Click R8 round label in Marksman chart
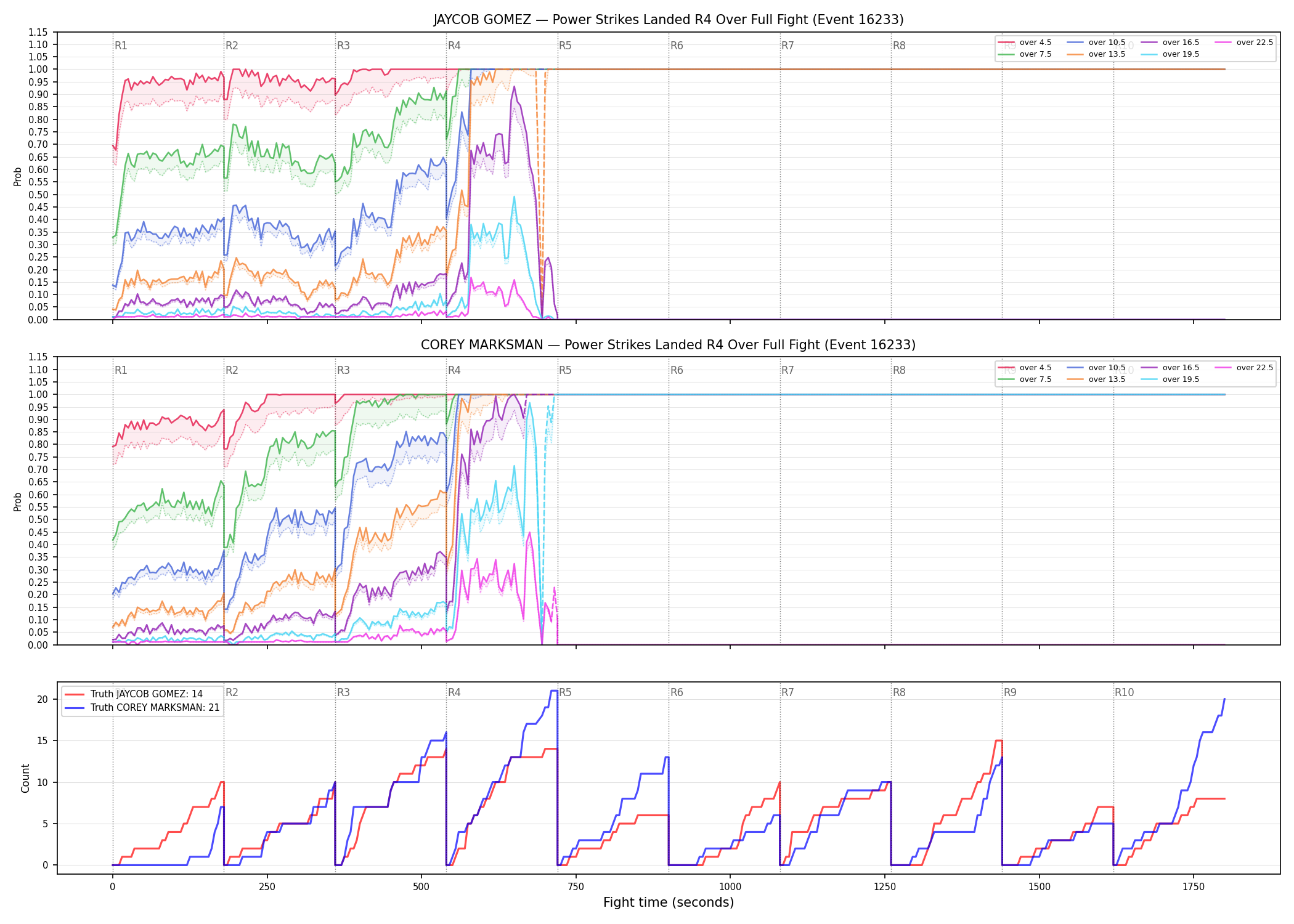The width and height of the screenshot is (1294, 924). [899, 370]
